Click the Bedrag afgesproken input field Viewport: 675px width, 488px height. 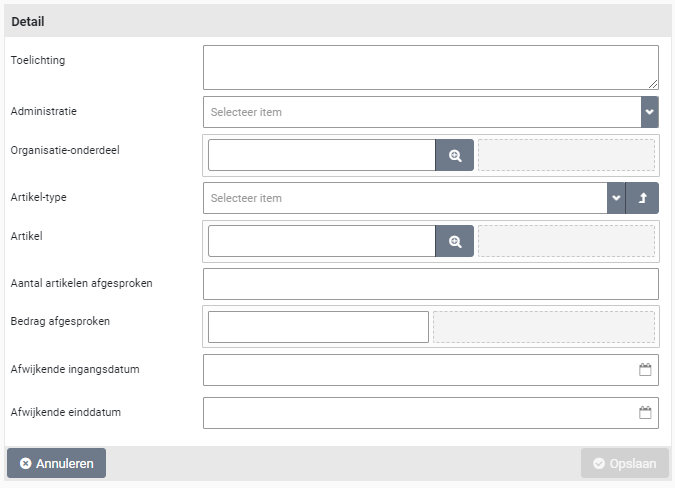tap(318, 327)
